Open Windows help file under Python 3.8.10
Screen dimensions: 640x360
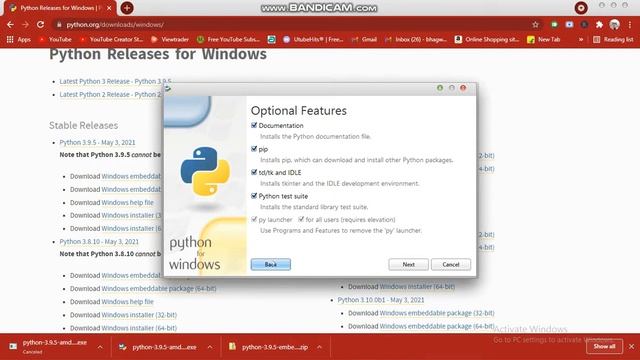(127, 302)
